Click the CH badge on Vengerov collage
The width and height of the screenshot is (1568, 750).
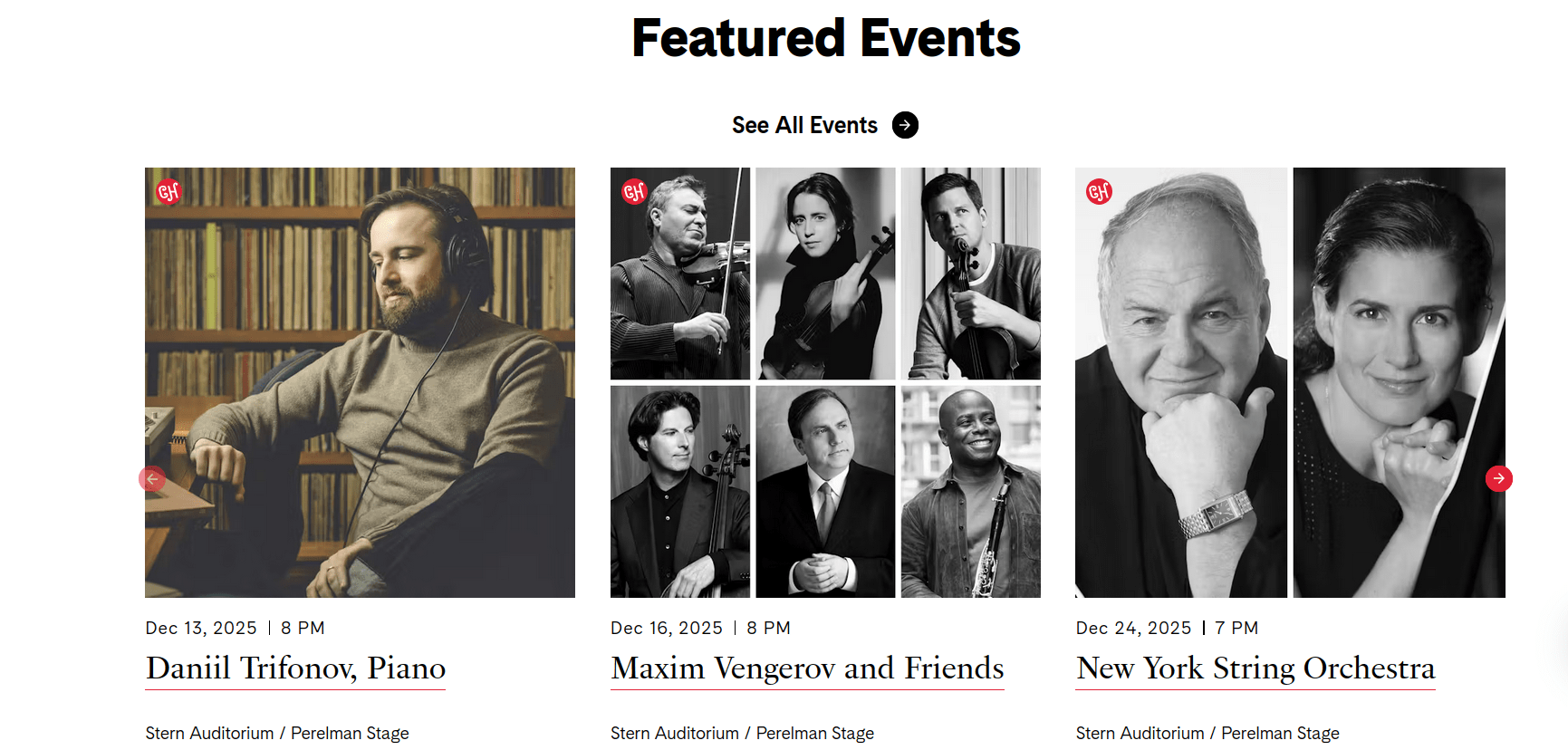(634, 192)
